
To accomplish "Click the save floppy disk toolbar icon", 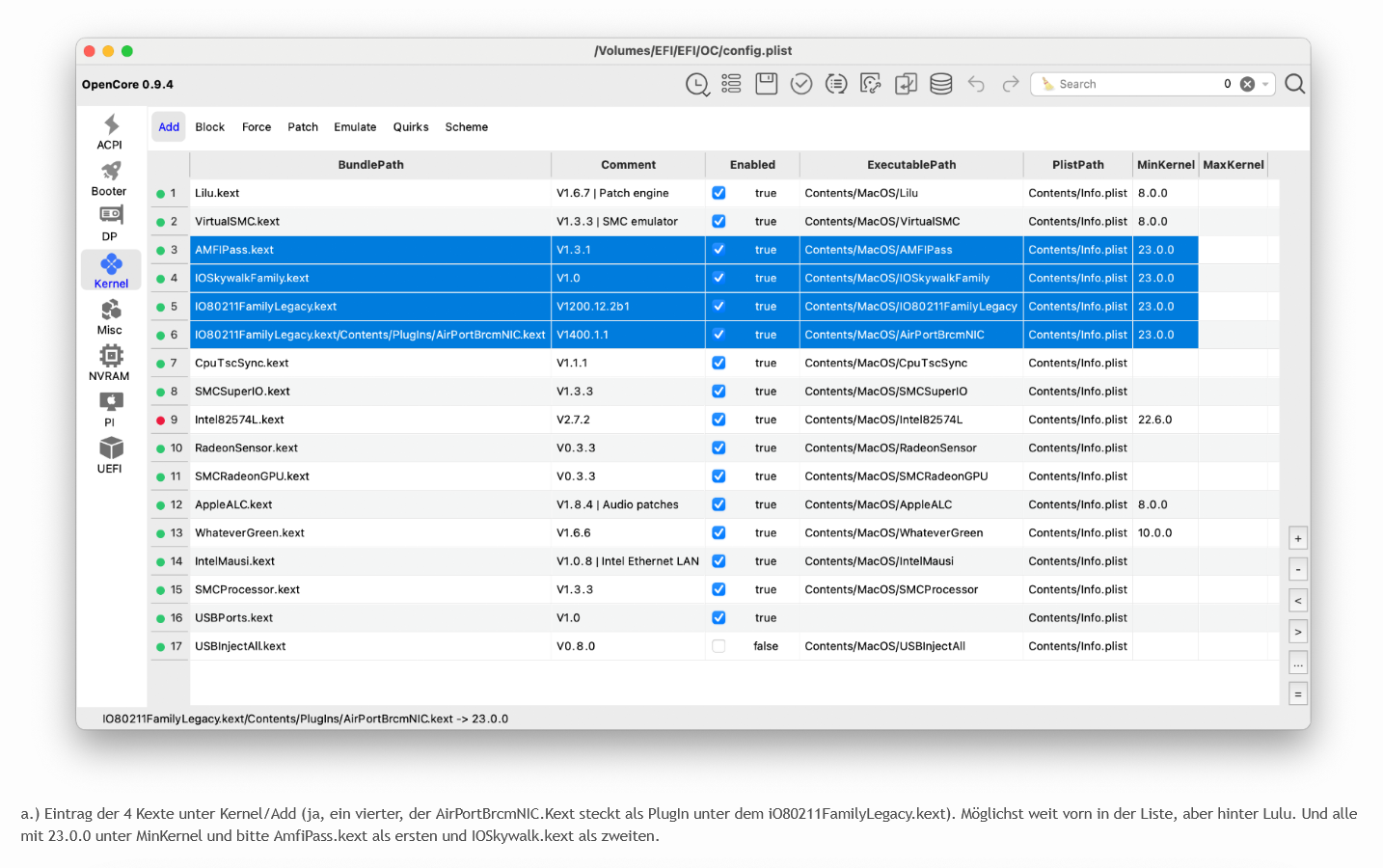I will point(767,84).
